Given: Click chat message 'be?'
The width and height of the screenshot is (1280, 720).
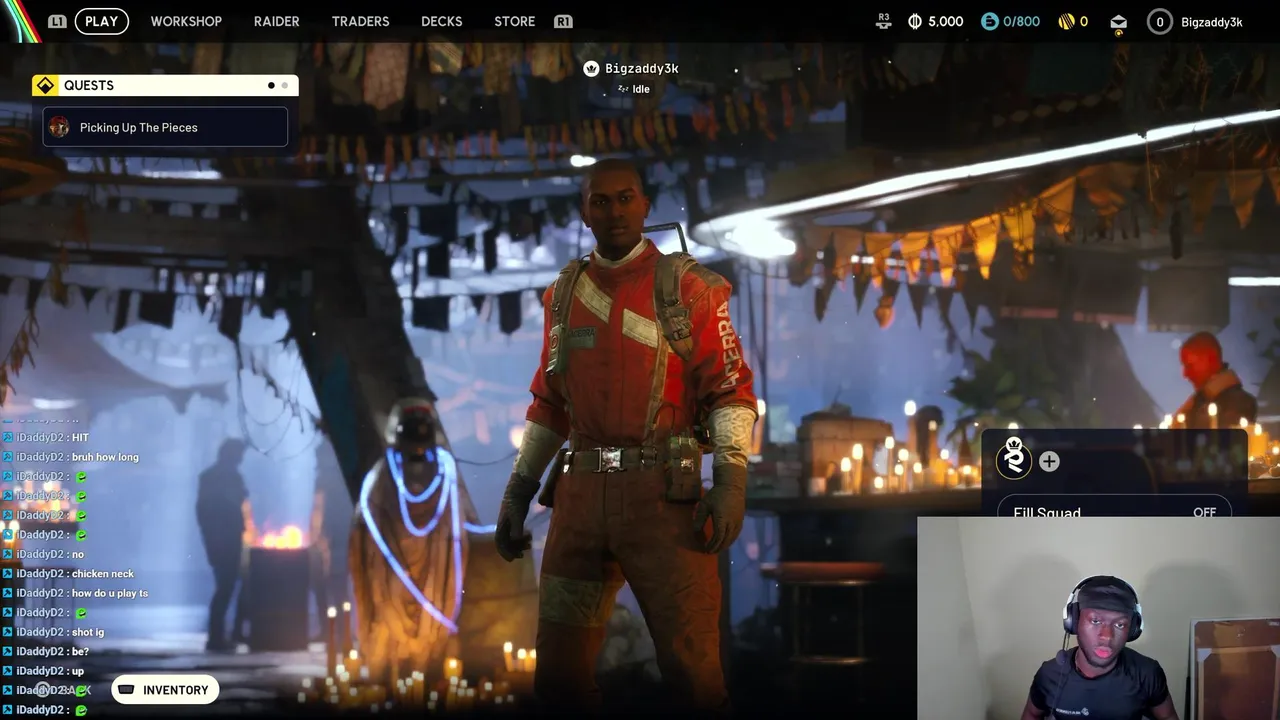Looking at the screenshot, I should 80,652.
